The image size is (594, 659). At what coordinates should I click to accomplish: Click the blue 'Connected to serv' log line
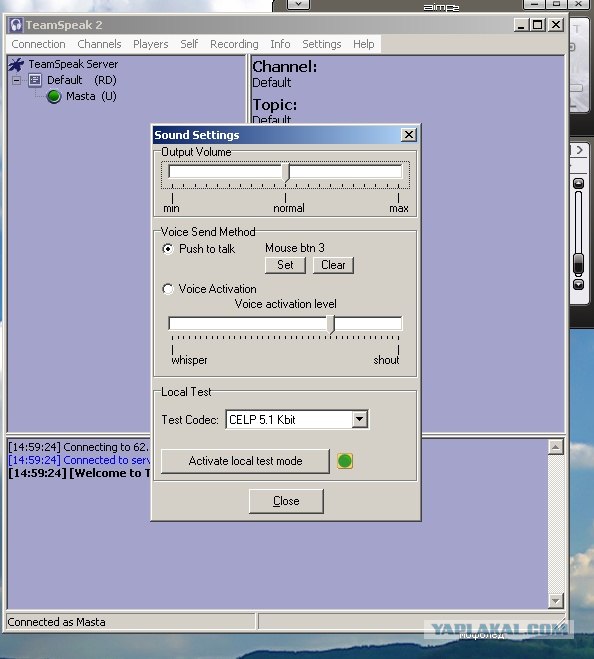pos(79,460)
